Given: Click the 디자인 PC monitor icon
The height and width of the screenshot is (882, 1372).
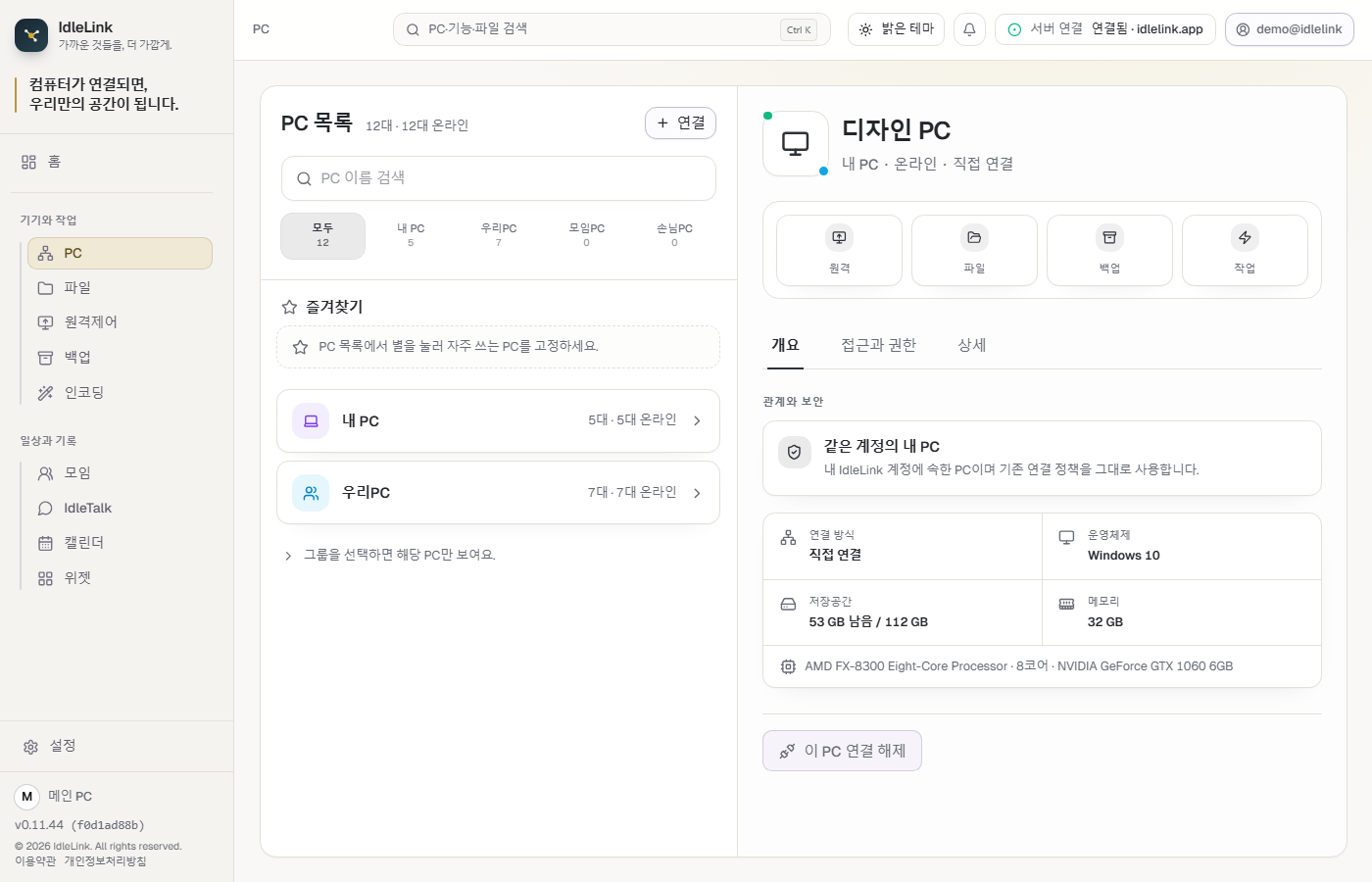Looking at the screenshot, I should pyautogui.click(x=796, y=144).
